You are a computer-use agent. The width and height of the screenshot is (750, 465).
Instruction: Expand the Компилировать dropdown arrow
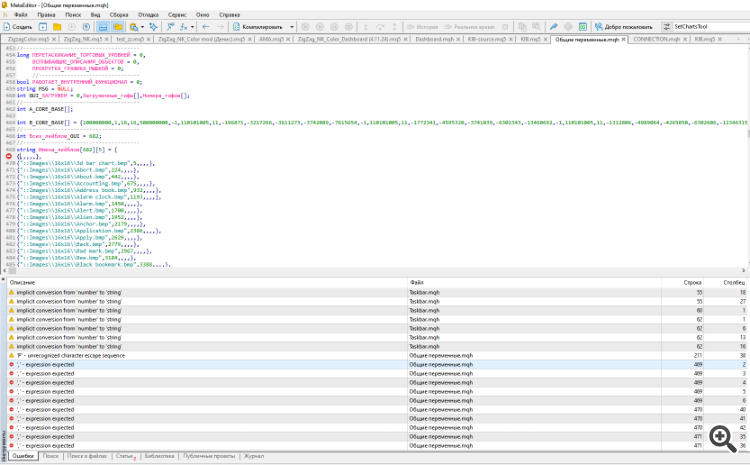tap(292, 27)
